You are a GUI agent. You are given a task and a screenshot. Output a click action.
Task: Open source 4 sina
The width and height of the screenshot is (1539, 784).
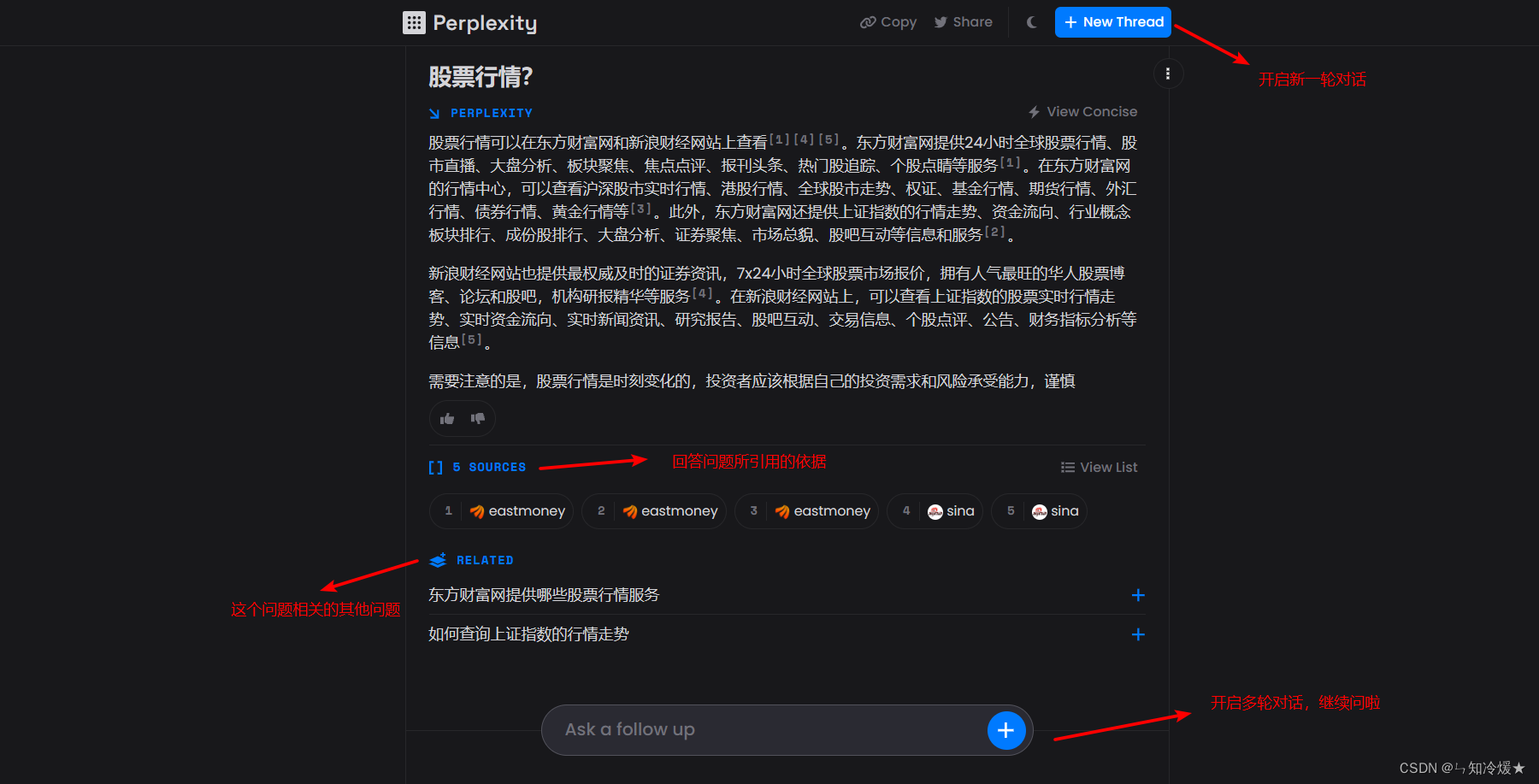[x=935, y=511]
